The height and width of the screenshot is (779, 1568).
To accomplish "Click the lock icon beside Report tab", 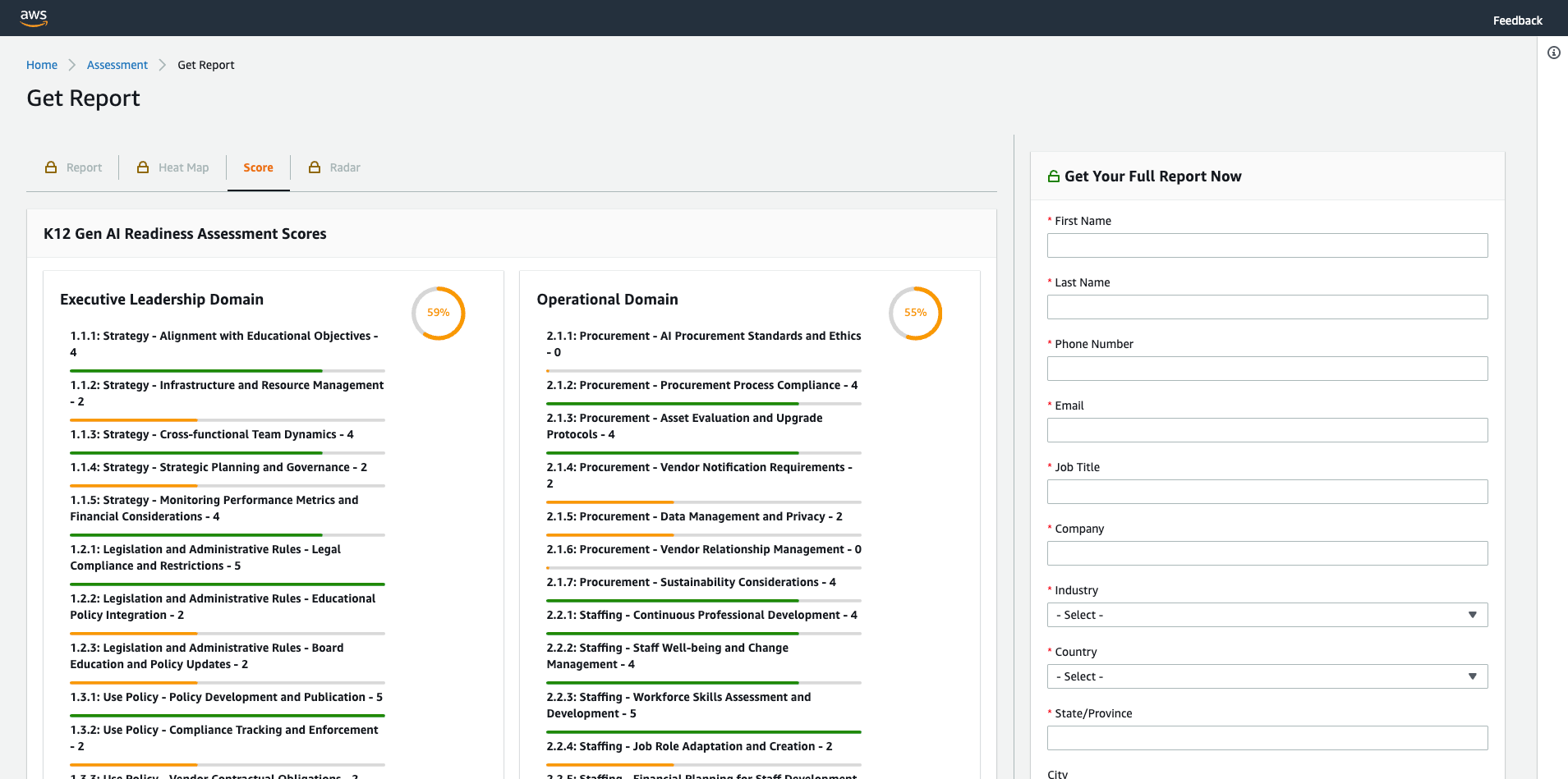I will click(51, 167).
